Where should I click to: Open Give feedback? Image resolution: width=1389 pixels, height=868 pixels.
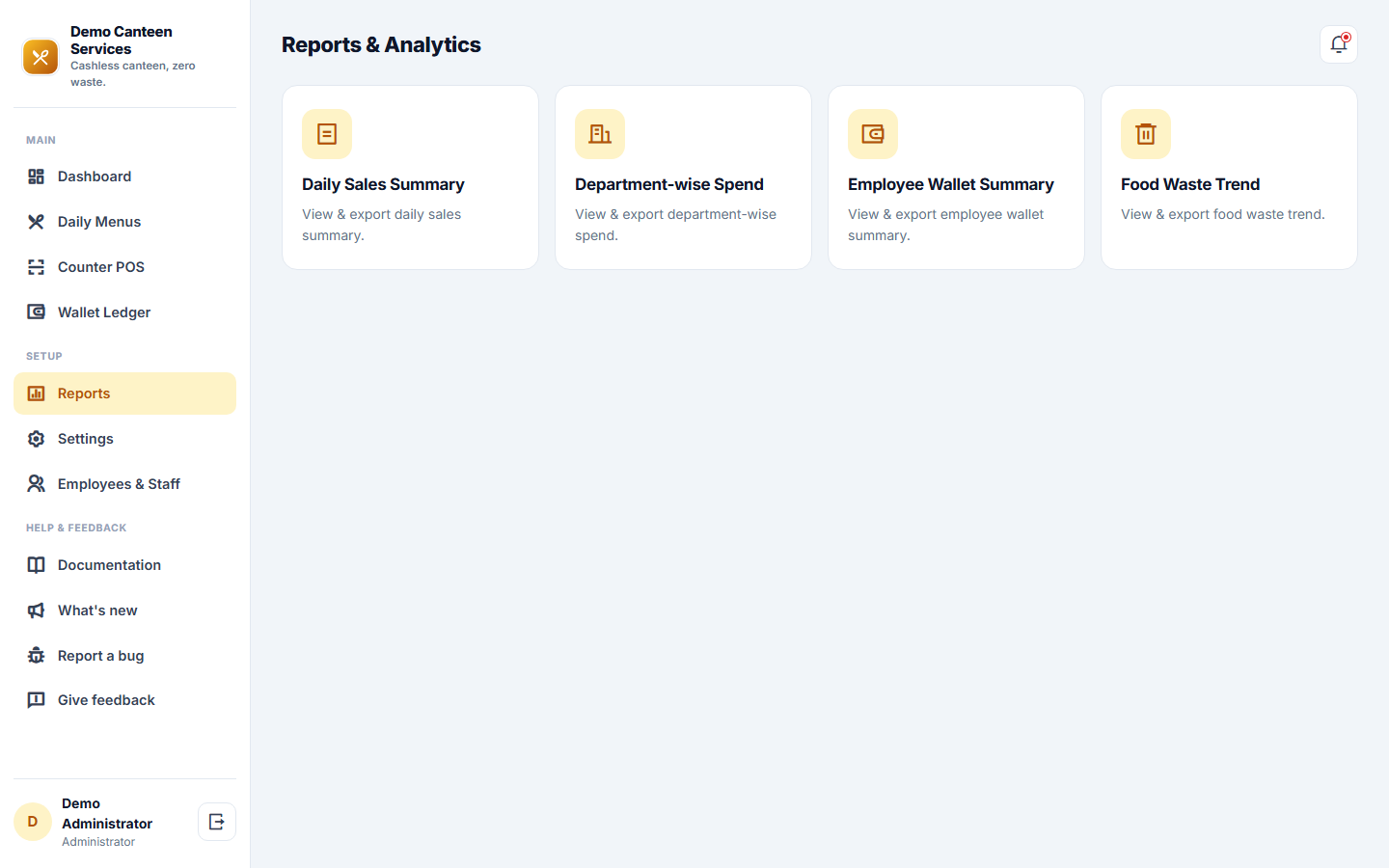[x=124, y=700]
